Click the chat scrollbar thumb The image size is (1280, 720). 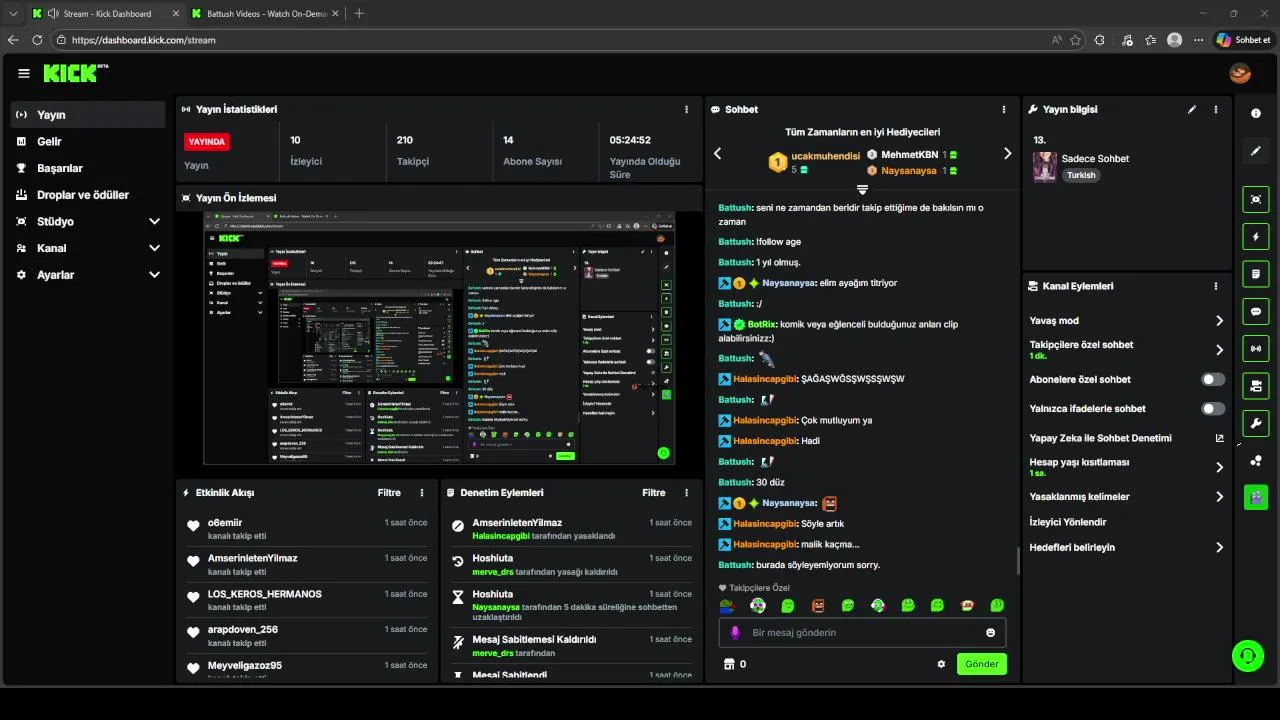tap(1018, 561)
